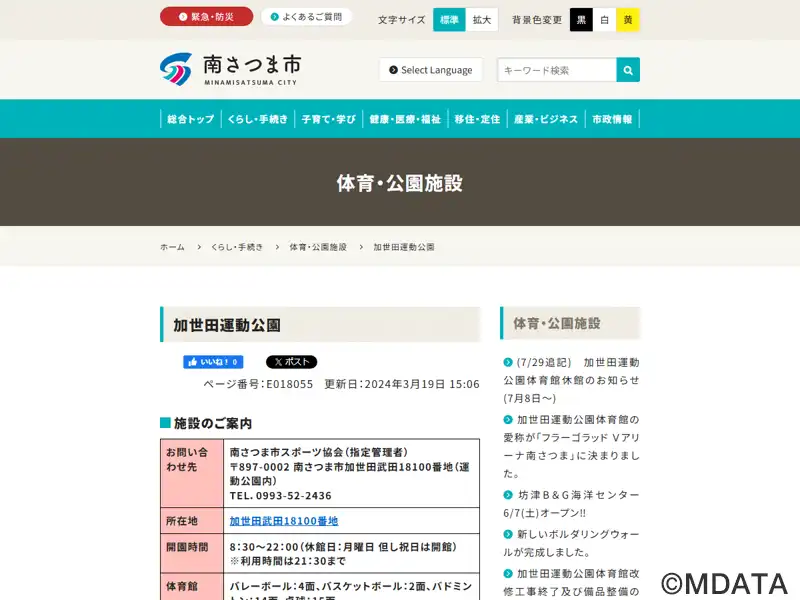Open よくあるご質問 FAQ link
The height and width of the screenshot is (600, 800).
(x=306, y=16)
